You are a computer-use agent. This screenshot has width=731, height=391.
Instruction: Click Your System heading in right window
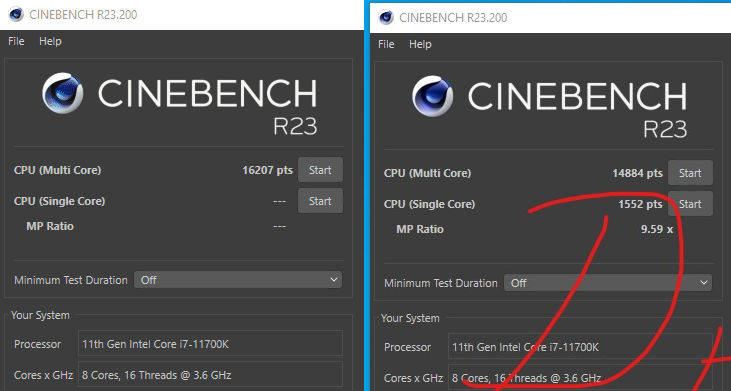coord(410,318)
